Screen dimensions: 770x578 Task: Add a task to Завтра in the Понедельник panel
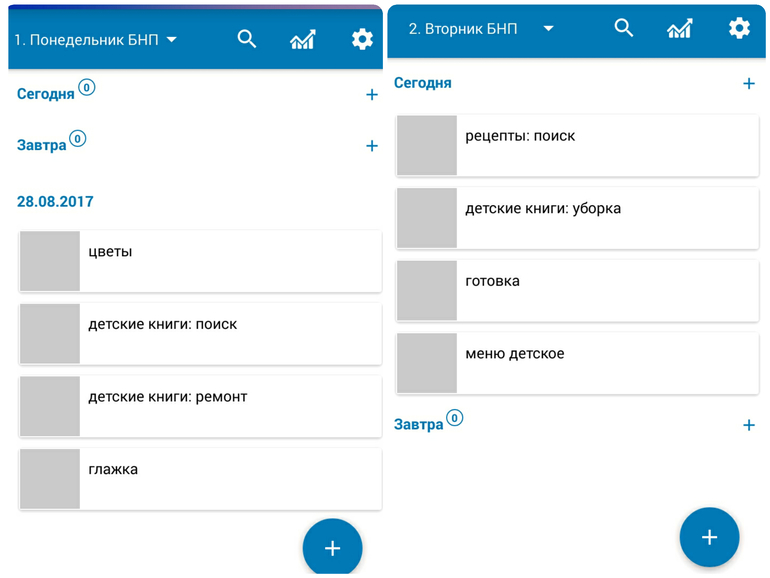(372, 146)
